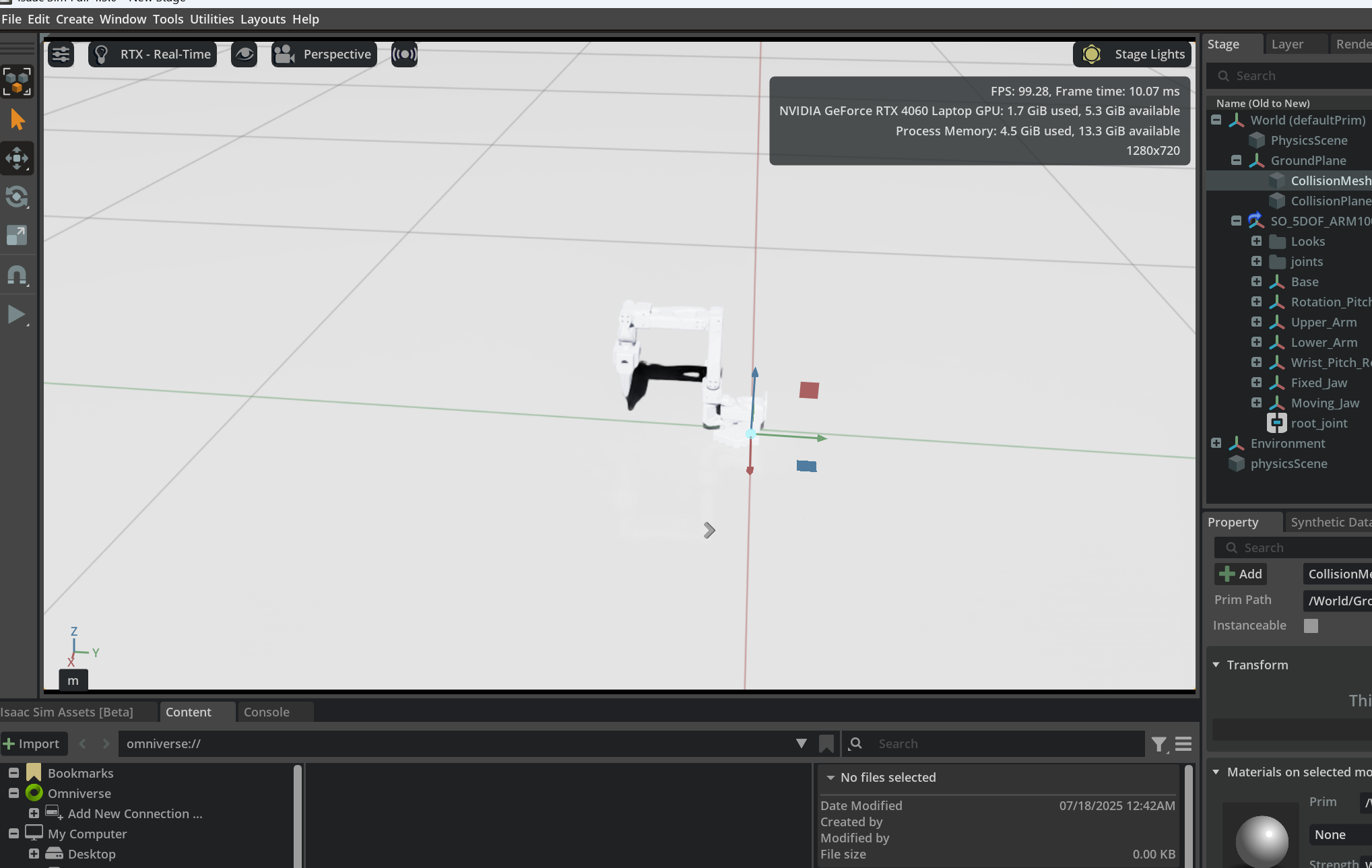Click the CollisionMesh prim mesh icon
The image size is (1372, 868).
(x=1276, y=180)
